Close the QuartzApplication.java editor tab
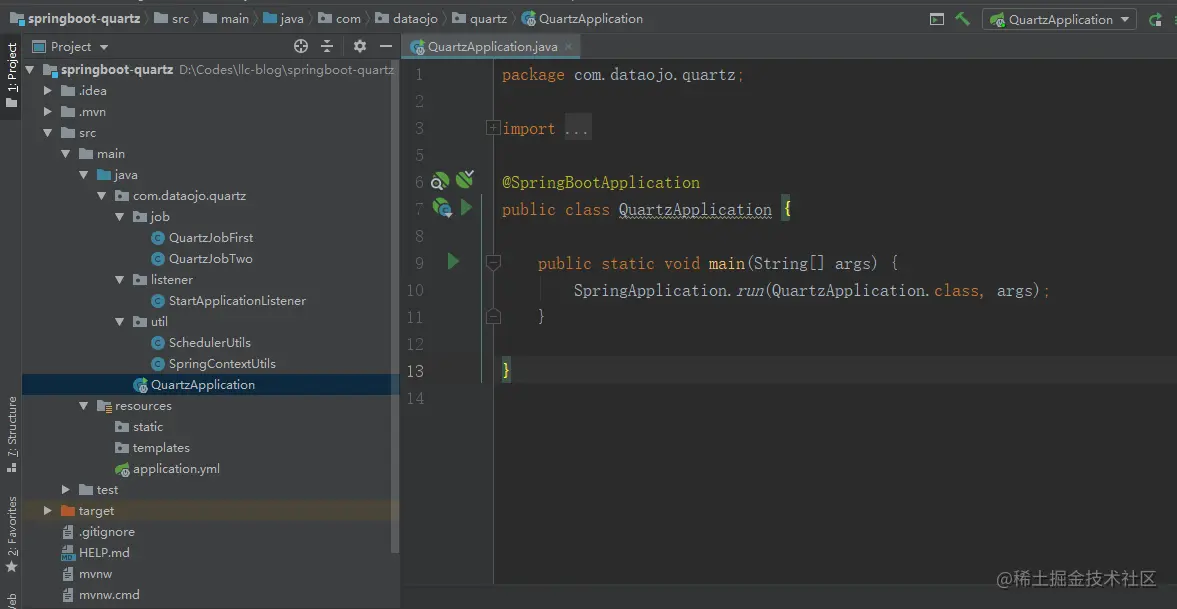Screen dimensions: 1177x609 (568, 47)
